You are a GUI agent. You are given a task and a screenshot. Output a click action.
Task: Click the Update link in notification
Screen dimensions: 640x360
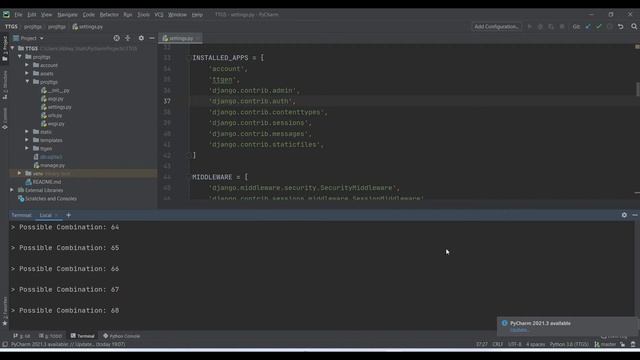518,330
